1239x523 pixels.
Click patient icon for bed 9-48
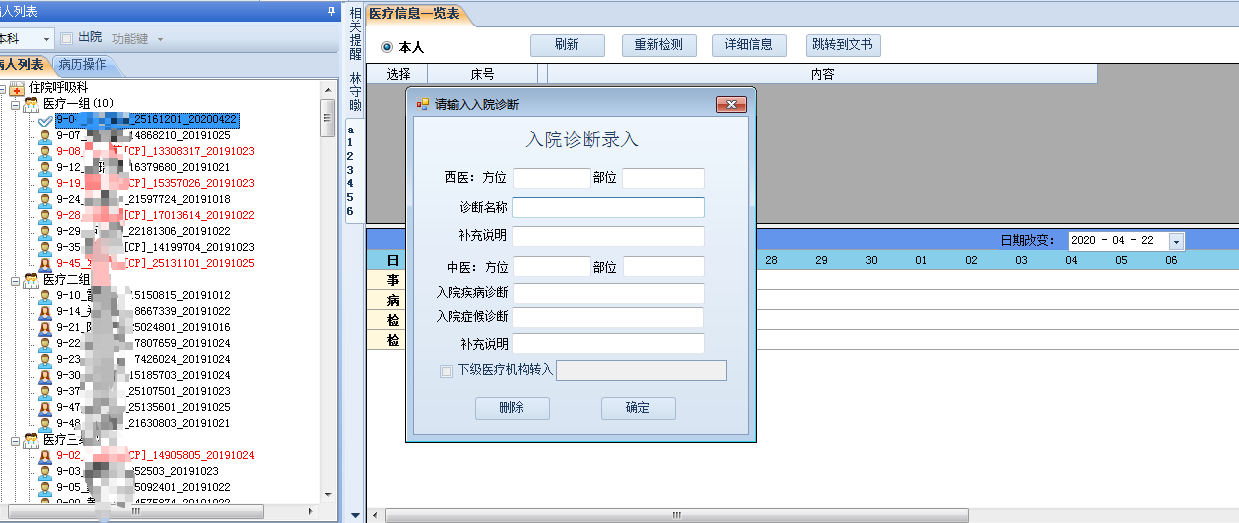click(x=45, y=423)
